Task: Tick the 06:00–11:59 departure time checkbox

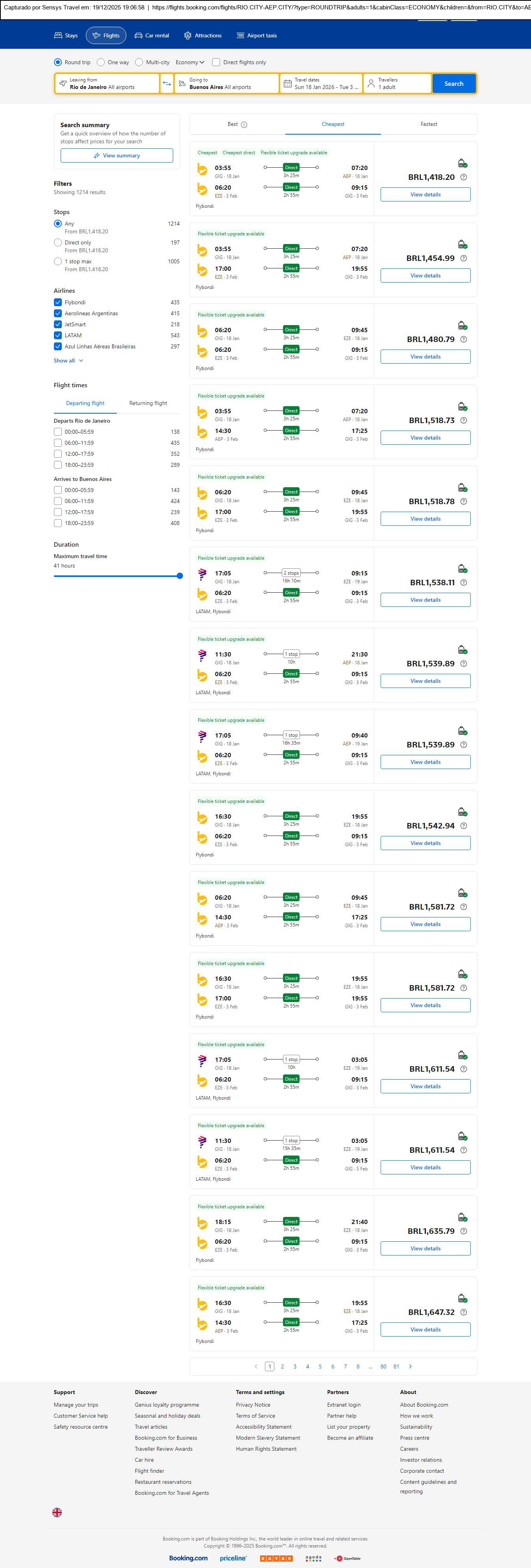Action: pos(58,442)
